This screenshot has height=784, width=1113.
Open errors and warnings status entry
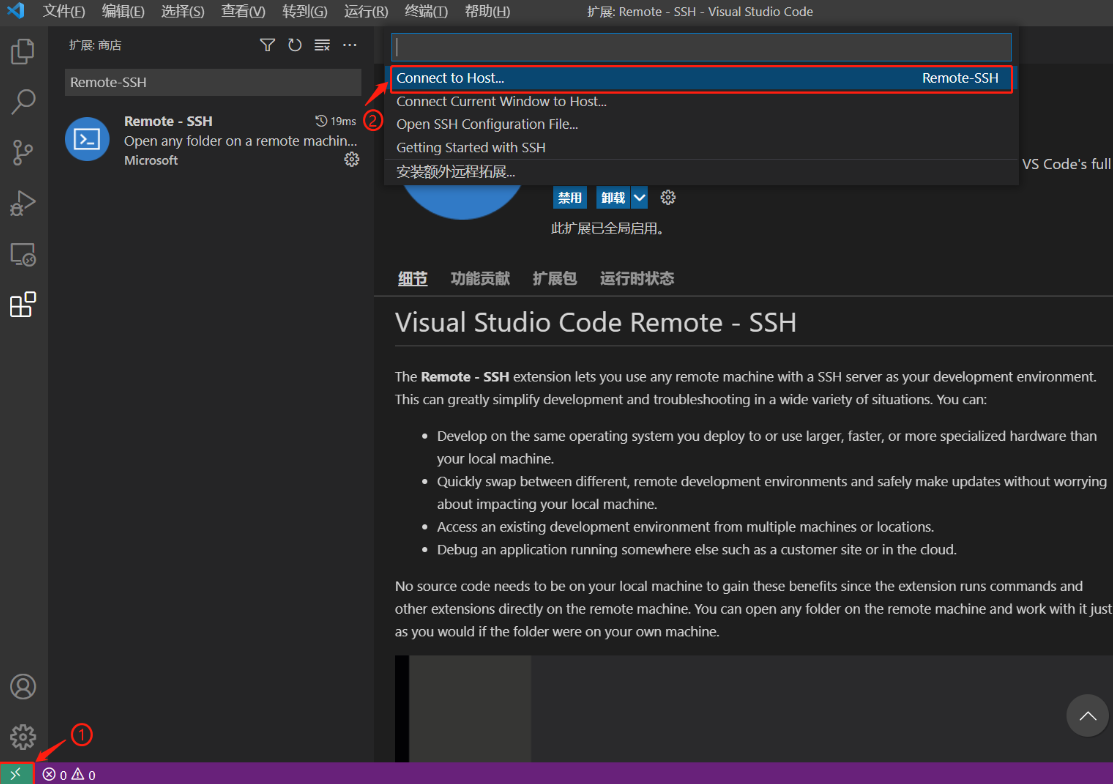coord(69,775)
